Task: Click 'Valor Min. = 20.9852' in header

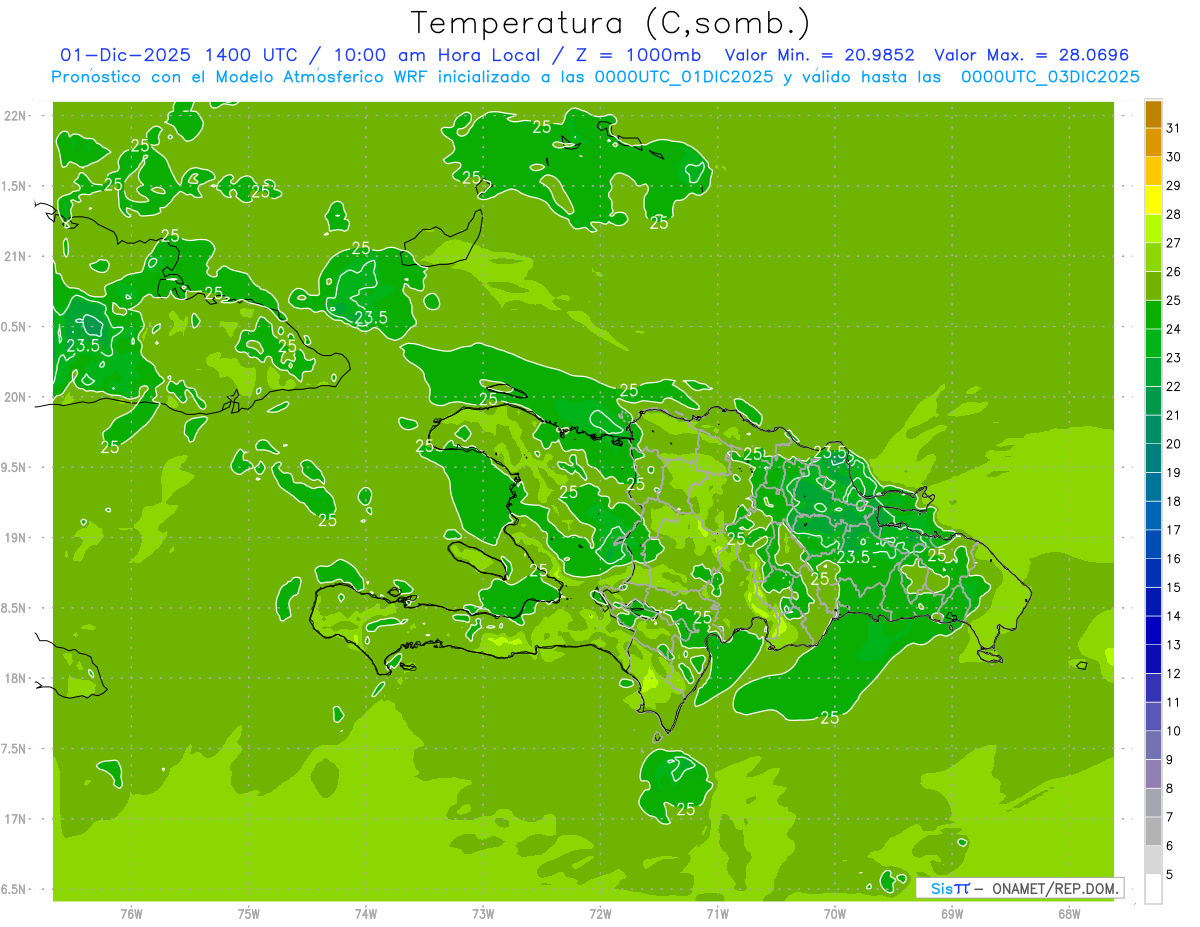Action: click(x=819, y=55)
